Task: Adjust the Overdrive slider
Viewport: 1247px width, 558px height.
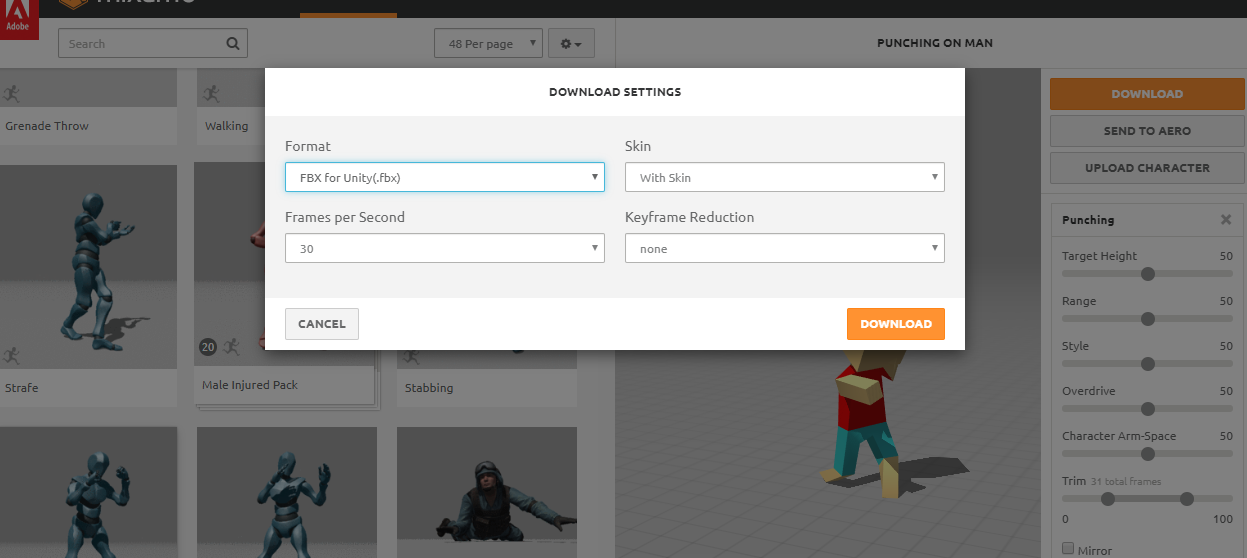Action: (x=1148, y=409)
